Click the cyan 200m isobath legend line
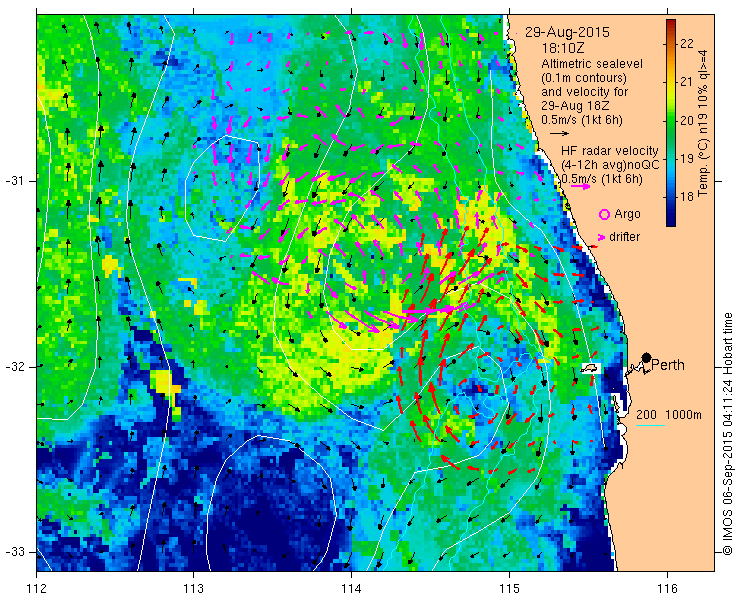Viewport: 740px width, 600px height. point(650,426)
